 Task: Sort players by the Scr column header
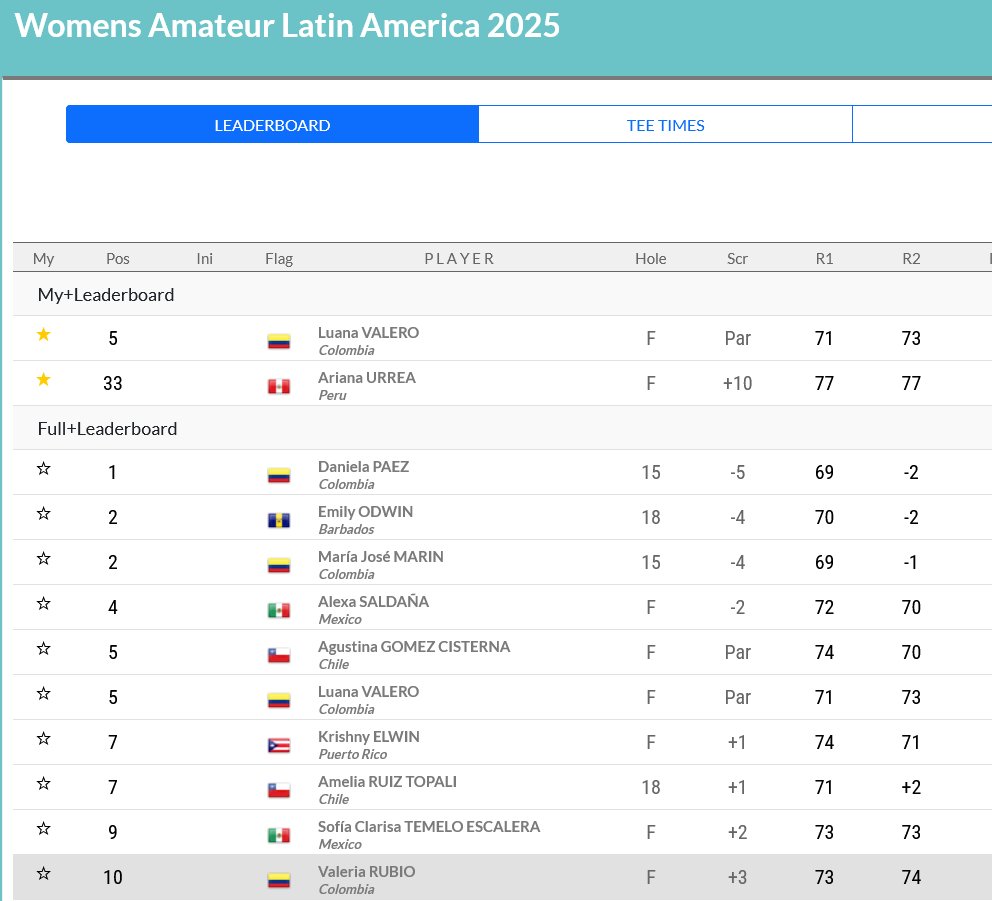pos(737,258)
